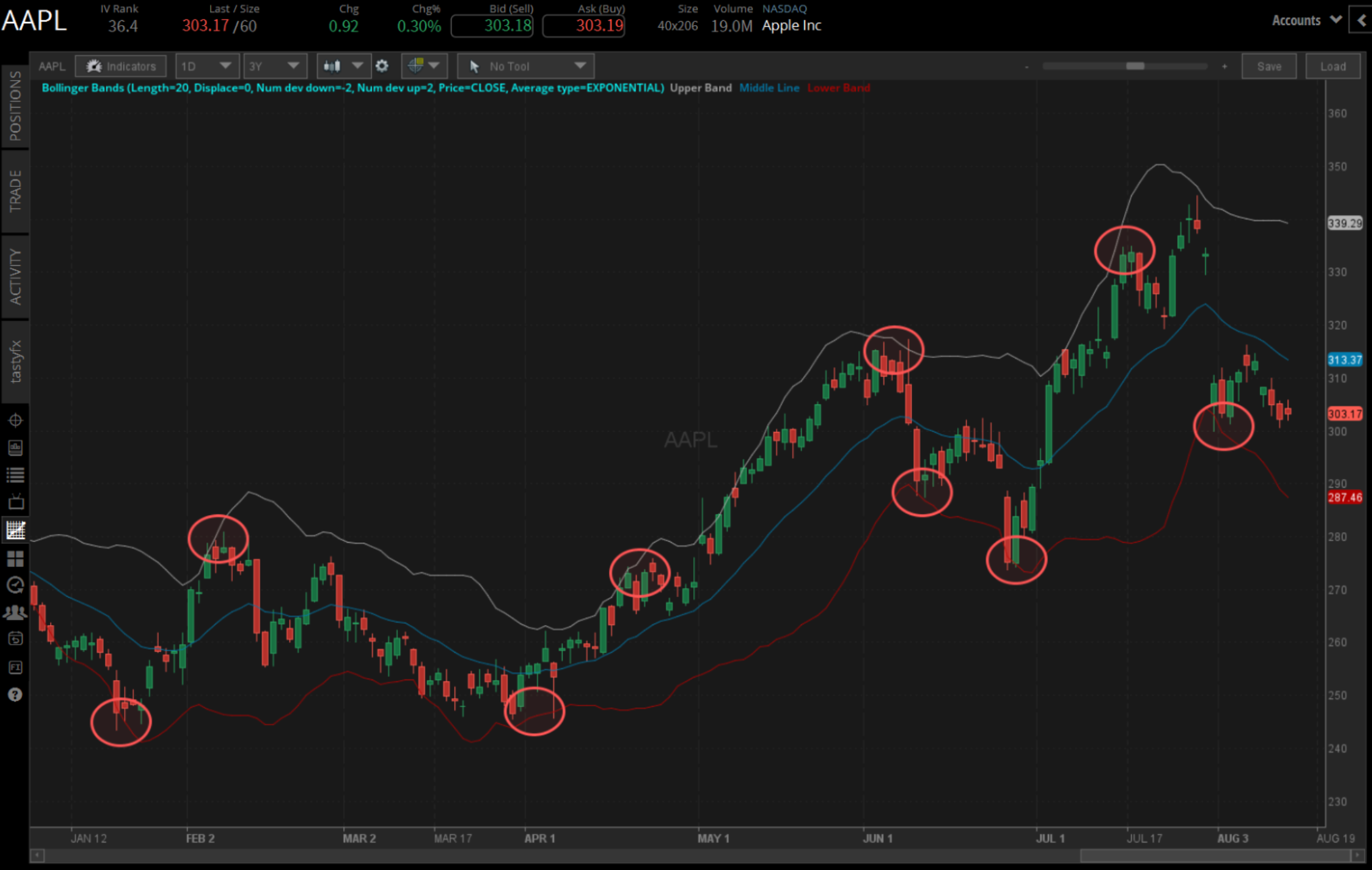Click the calendar return-arrow sidebar icon

[x=15, y=639]
